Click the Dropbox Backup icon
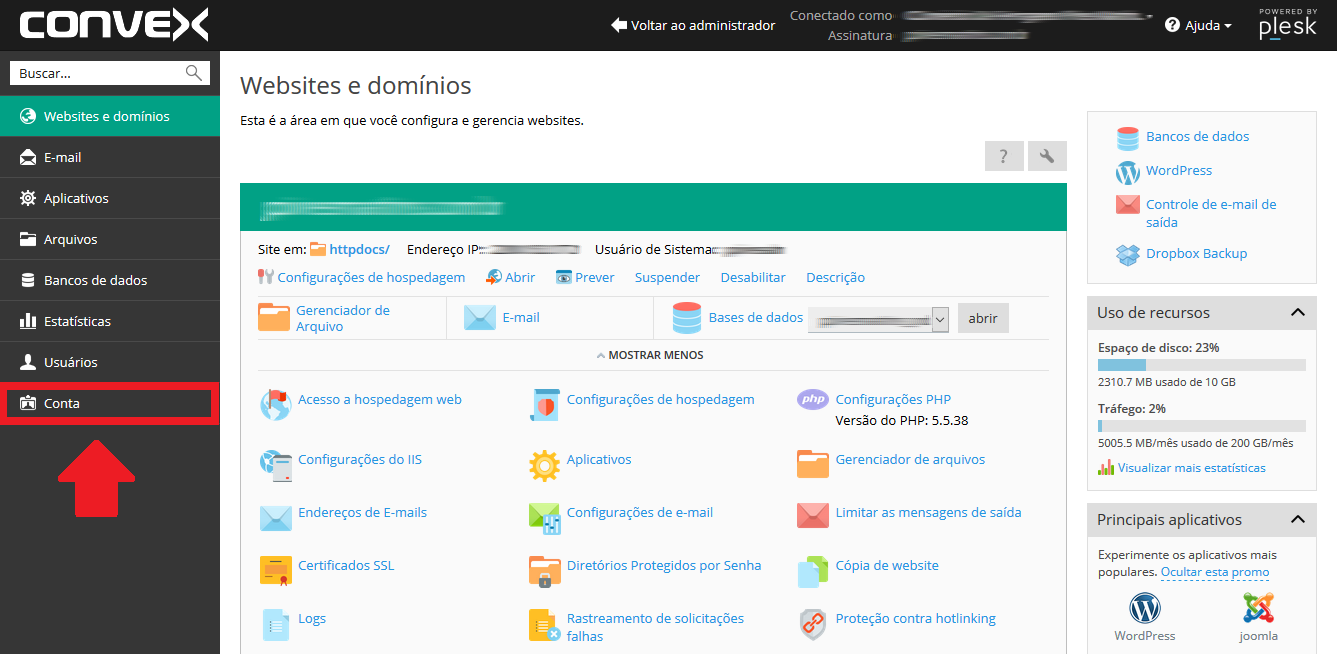Viewport: 1337px width, 654px height. [x=1128, y=254]
